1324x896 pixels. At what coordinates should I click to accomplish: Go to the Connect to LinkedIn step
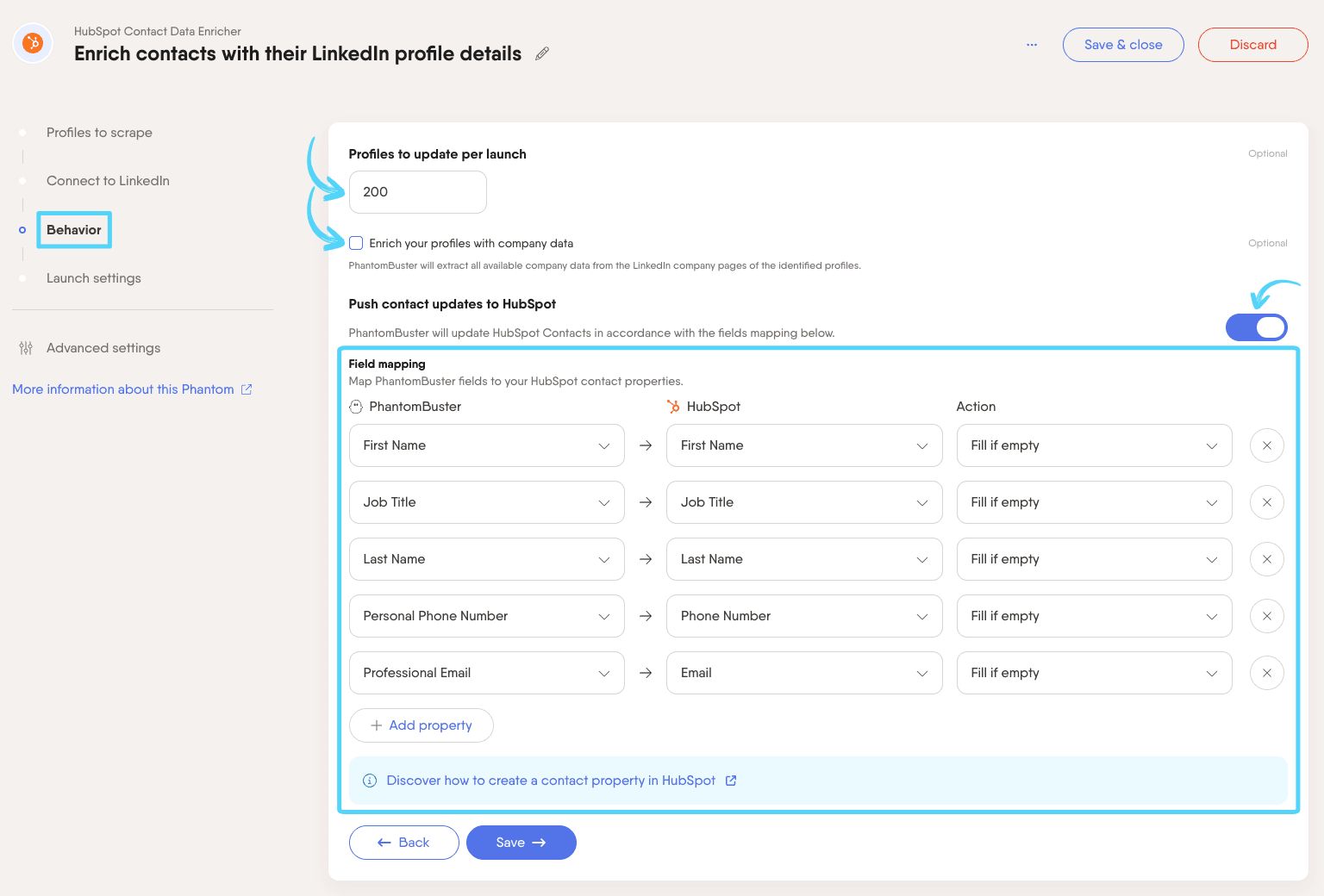[x=108, y=181]
